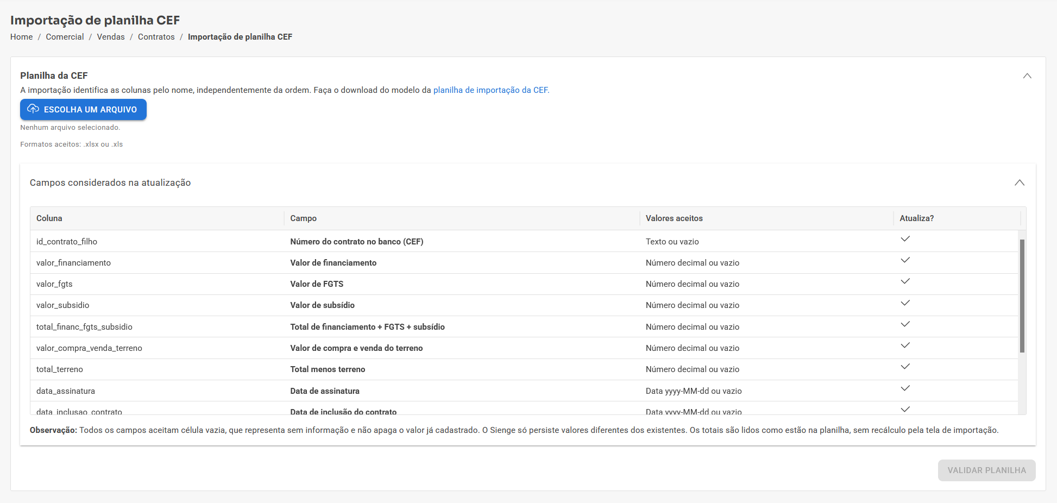The height and width of the screenshot is (503, 1057).
Task: Click the Valor de subsídio cell
Action: (x=462, y=305)
